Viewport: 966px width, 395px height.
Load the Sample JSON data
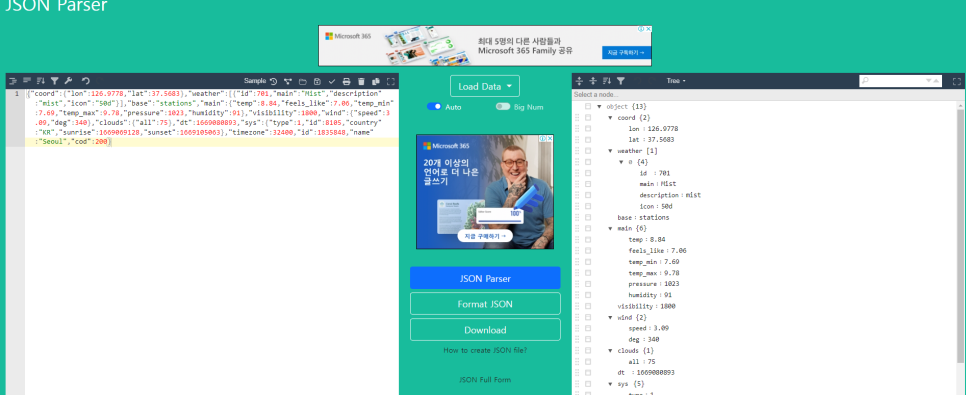[254, 81]
